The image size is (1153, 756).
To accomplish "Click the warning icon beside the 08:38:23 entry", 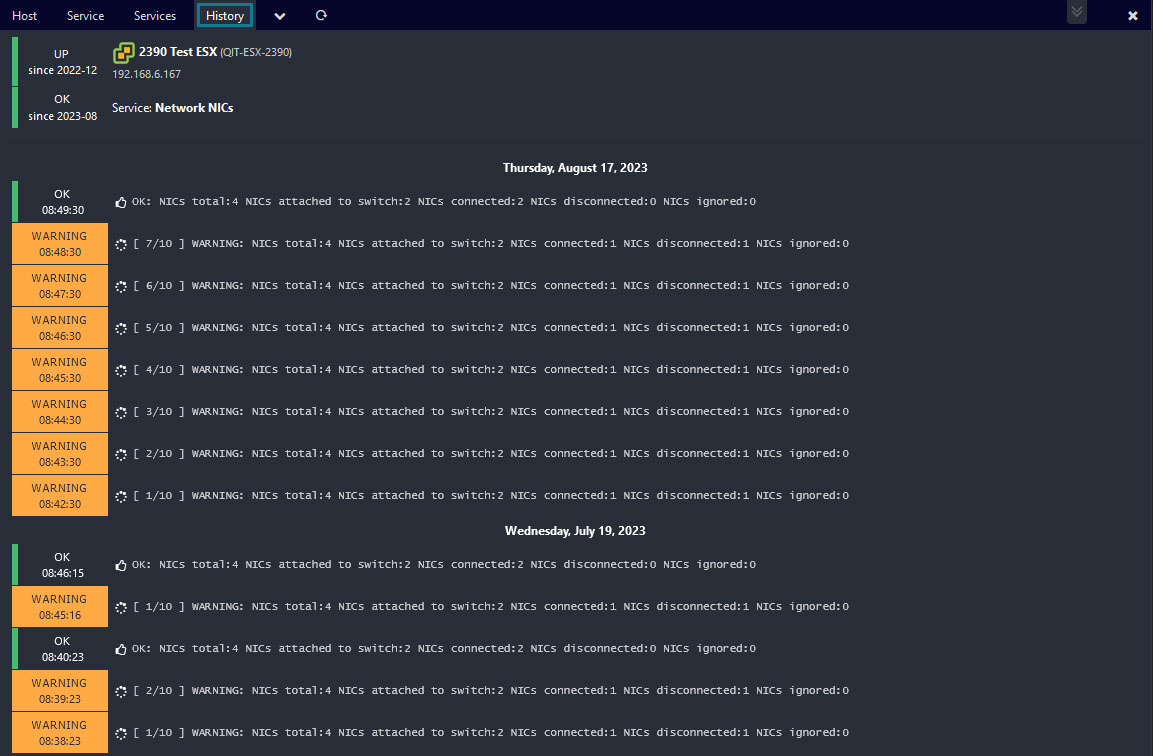I will tap(119, 731).
